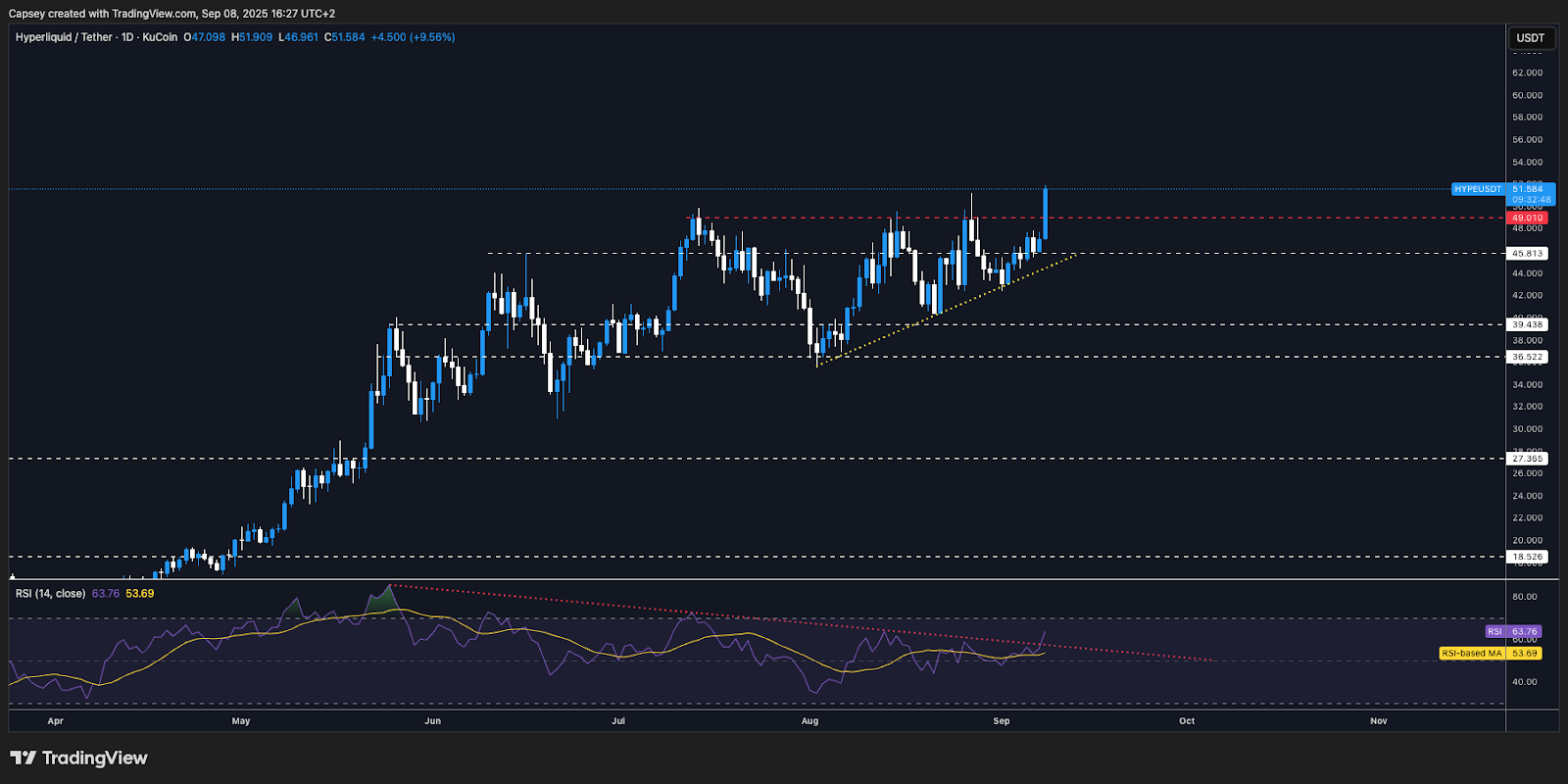The height and width of the screenshot is (784, 1568).
Task: Open the USDT currency selector
Action: [1530, 38]
